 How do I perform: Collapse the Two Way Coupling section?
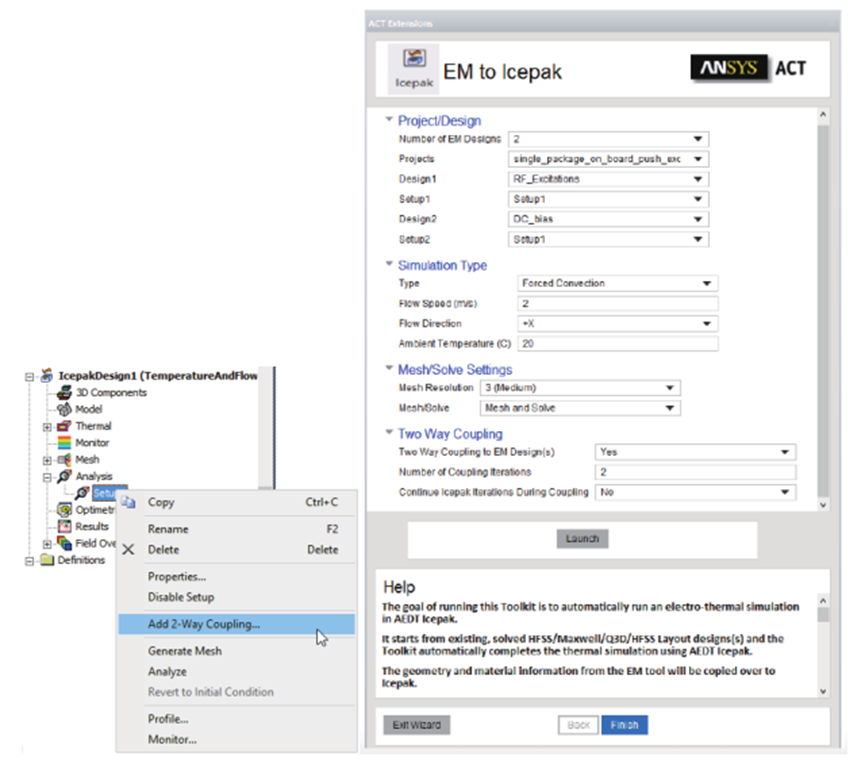point(389,433)
